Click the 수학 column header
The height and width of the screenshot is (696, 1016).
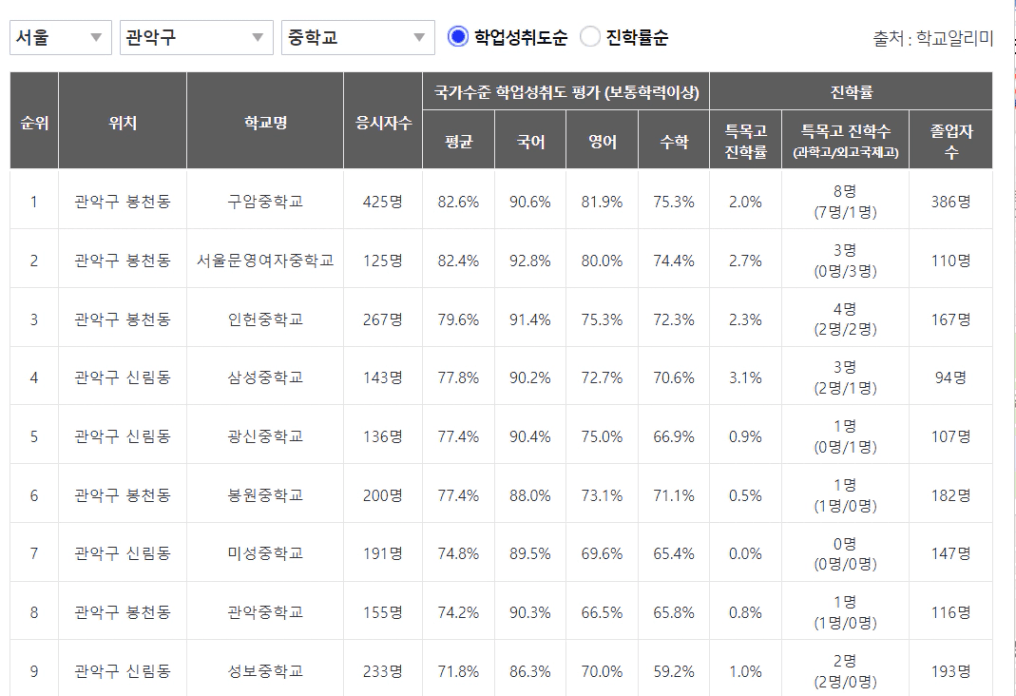click(674, 140)
